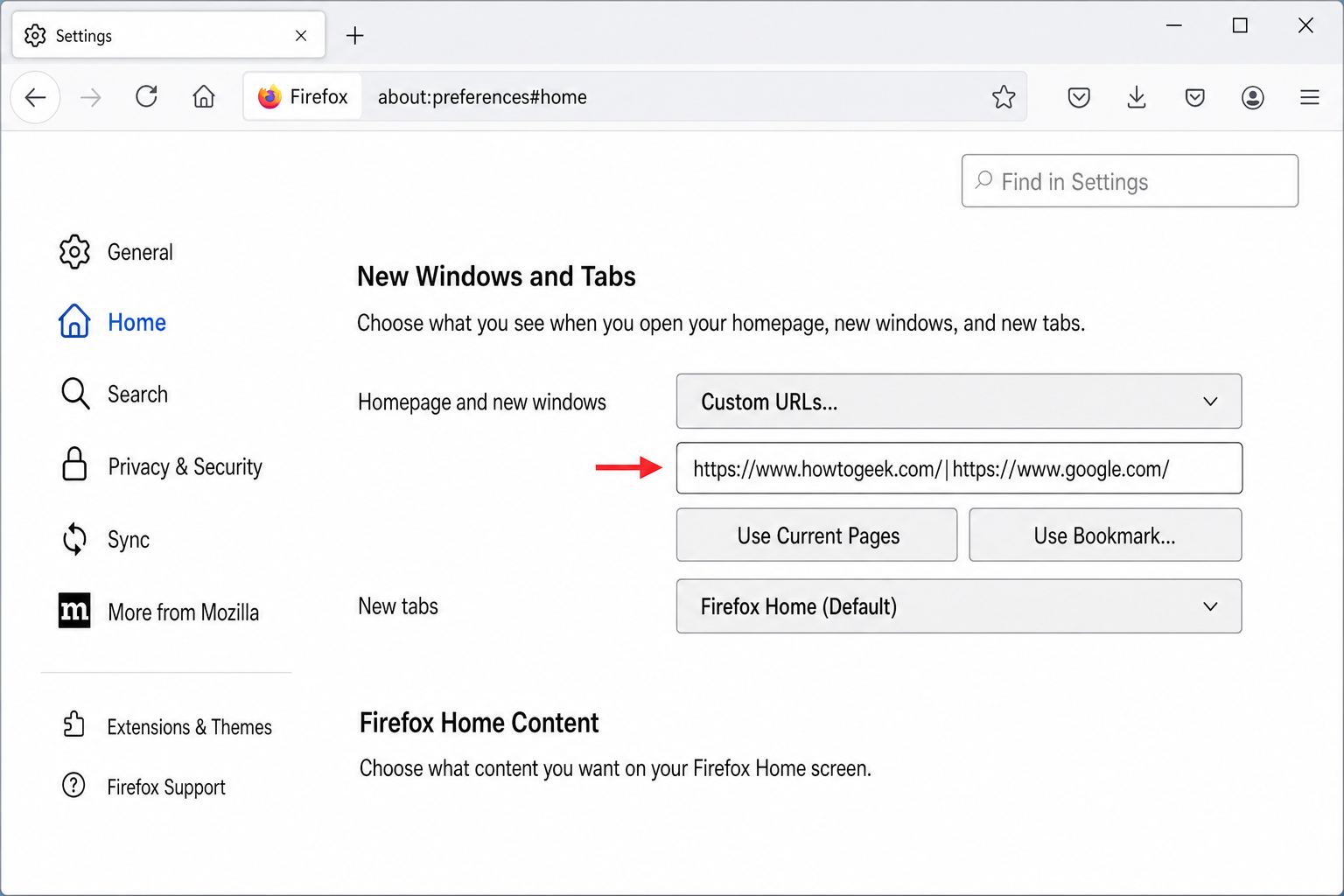Click the Firefox Home Content heading
1344x896 pixels.
pyautogui.click(x=479, y=723)
